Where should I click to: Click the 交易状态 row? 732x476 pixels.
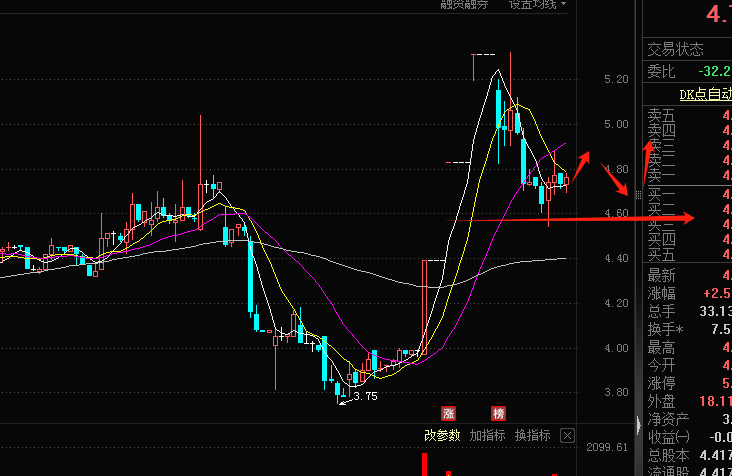tap(675, 49)
